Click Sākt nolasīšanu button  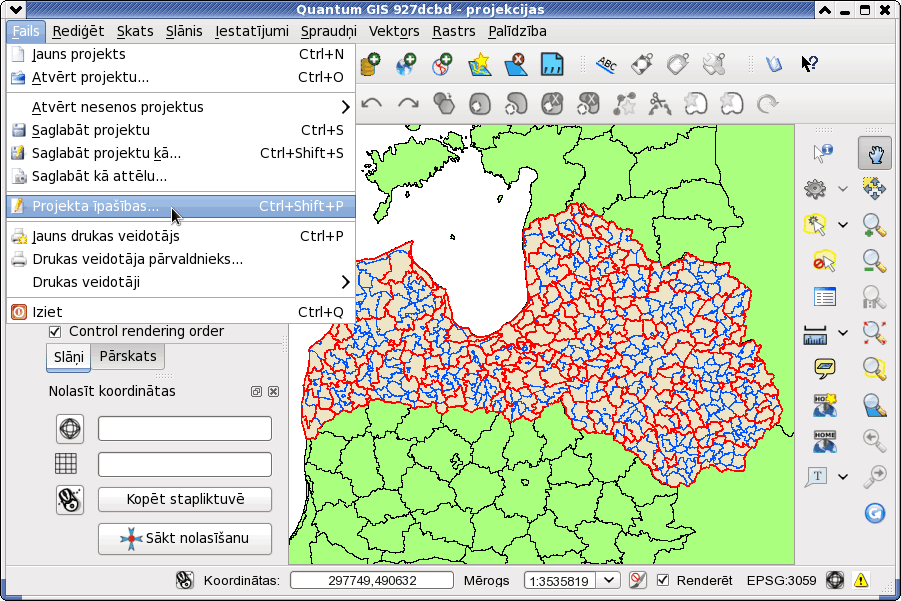185,538
